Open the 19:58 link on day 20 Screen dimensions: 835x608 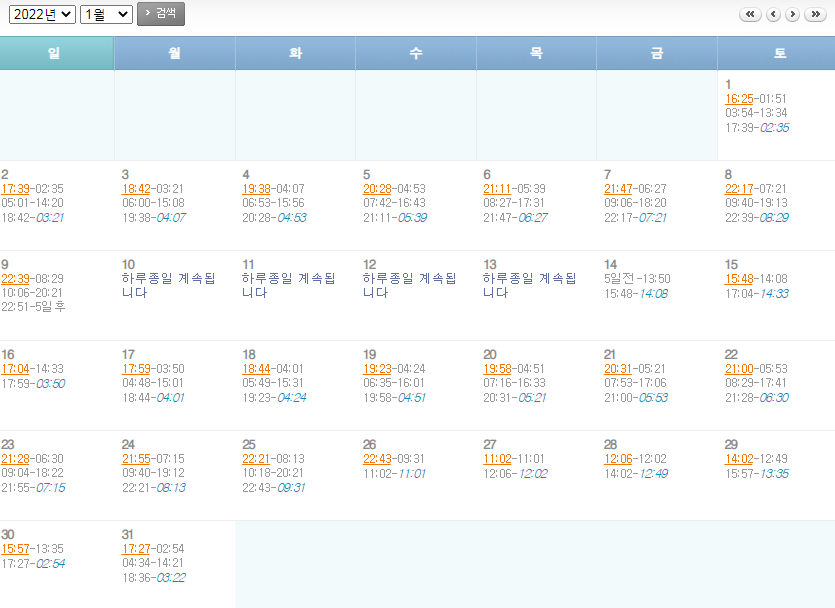497,369
